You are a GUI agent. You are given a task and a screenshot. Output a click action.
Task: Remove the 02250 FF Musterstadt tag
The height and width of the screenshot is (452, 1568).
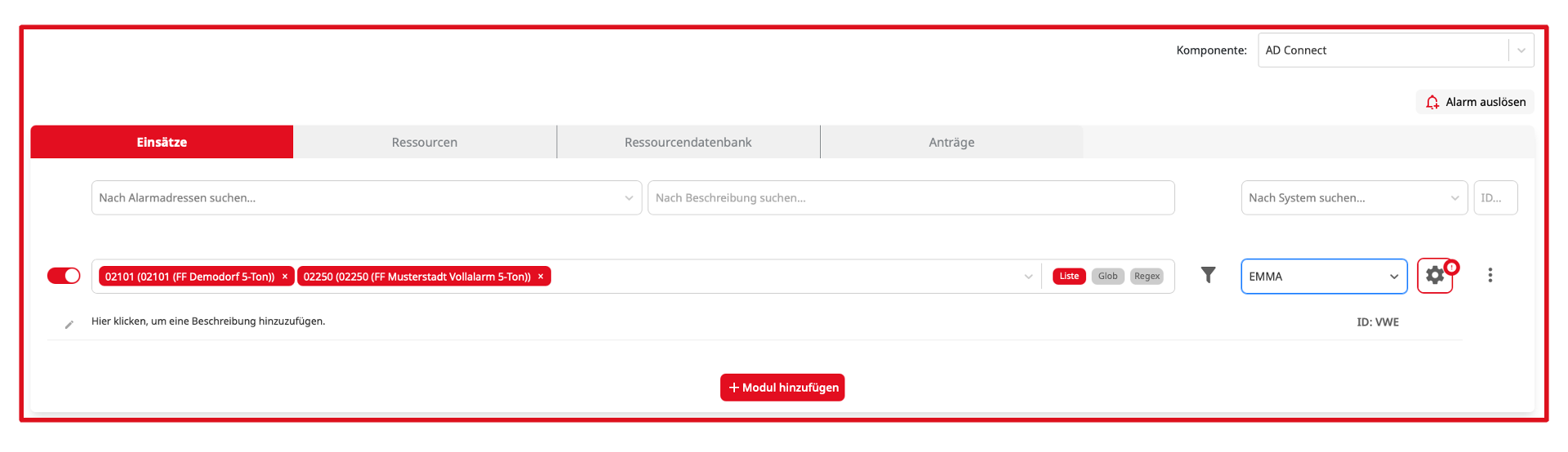[x=541, y=277]
